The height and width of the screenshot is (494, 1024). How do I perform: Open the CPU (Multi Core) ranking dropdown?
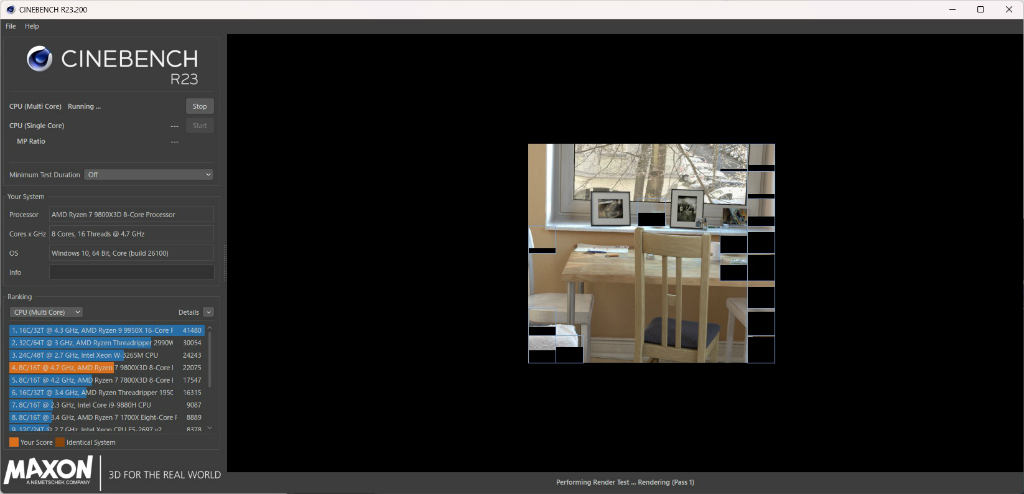46,312
